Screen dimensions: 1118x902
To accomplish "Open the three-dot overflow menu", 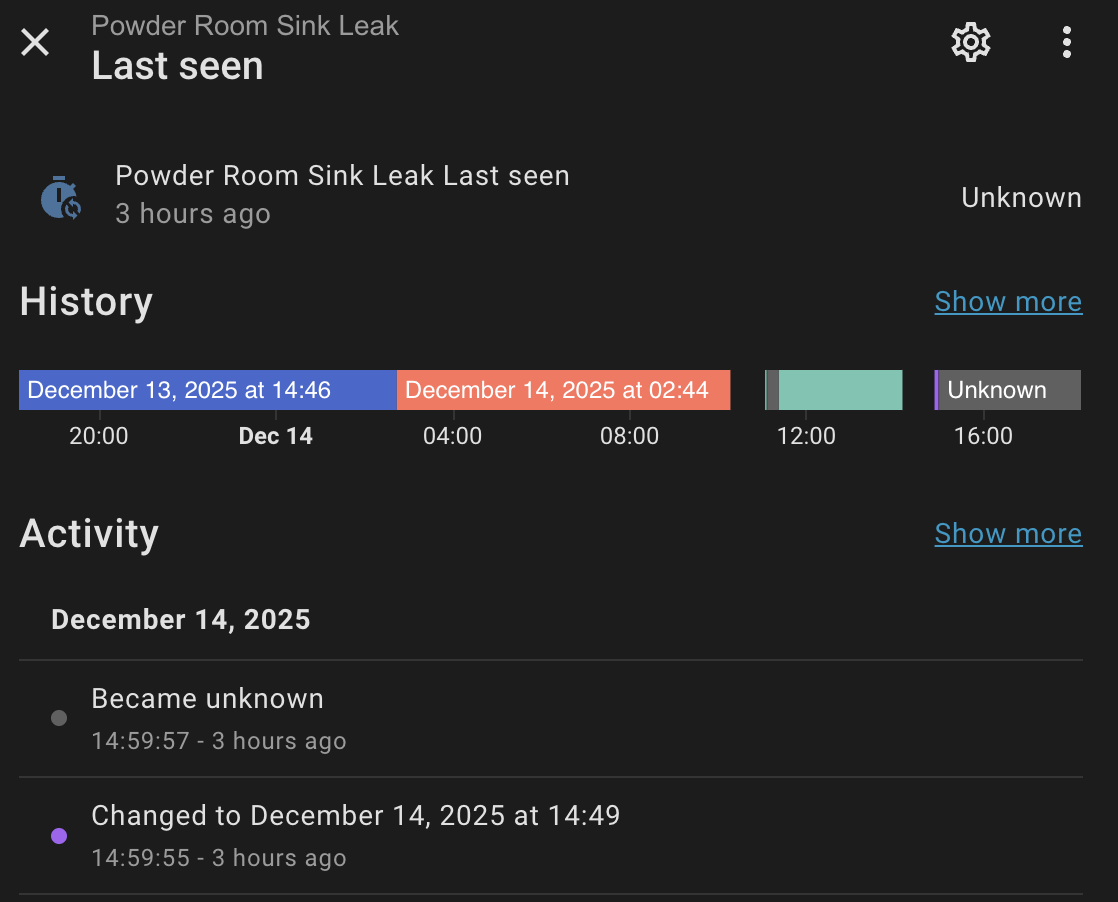I will click(x=1067, y=43).
